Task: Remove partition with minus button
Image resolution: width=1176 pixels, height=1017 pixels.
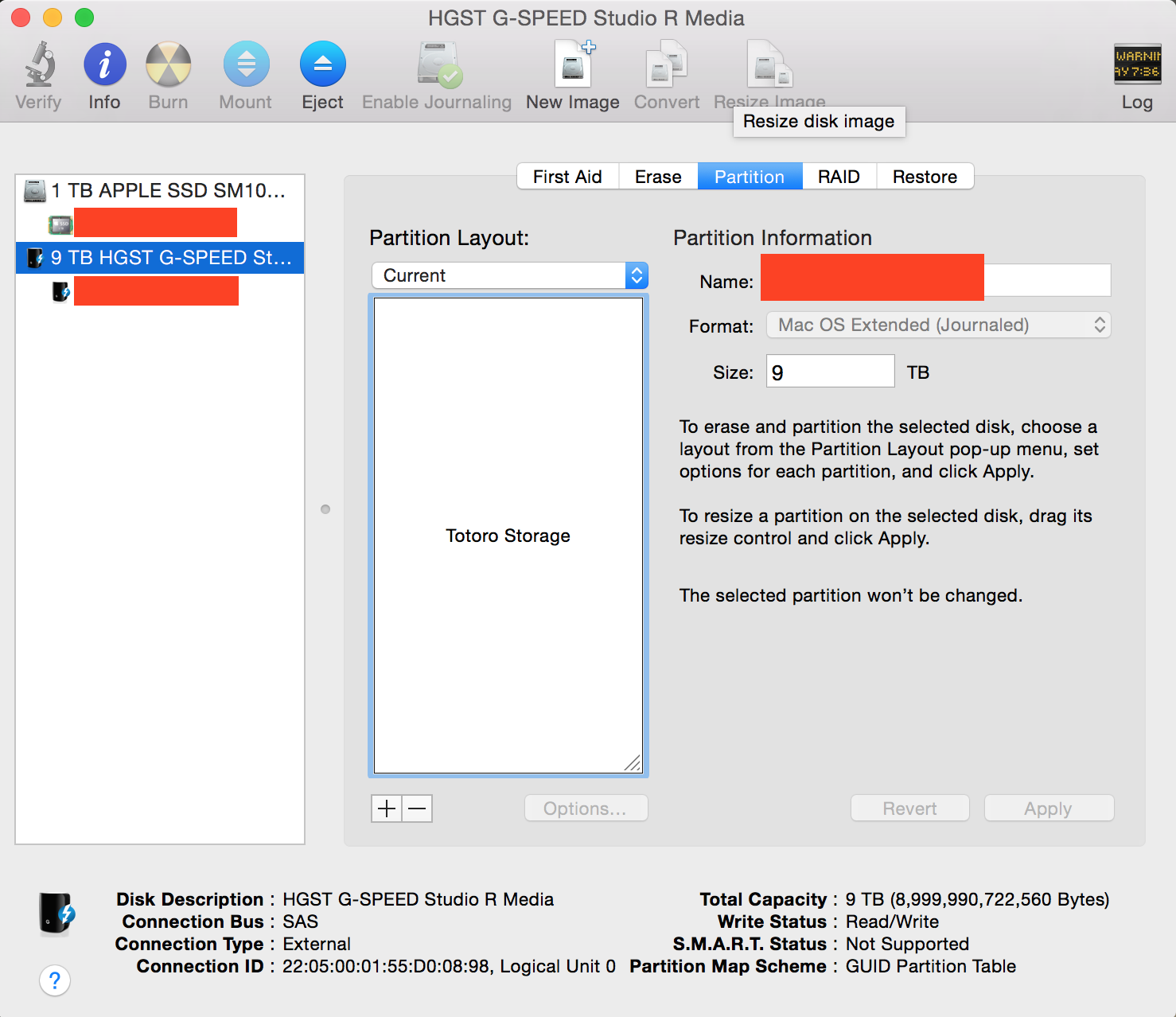Action: tap(417, 809)
